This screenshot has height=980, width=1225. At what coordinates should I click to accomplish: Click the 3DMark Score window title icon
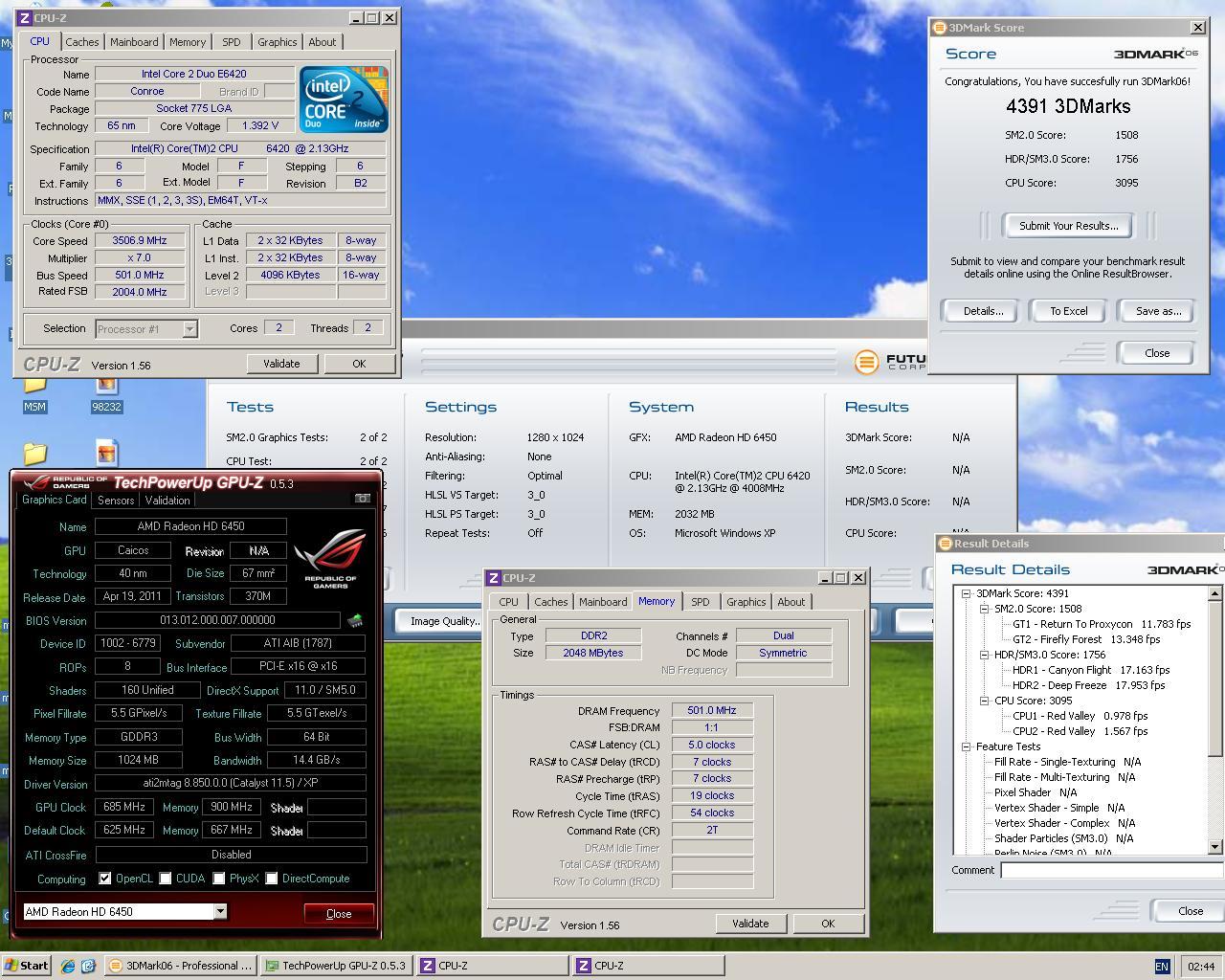[940, 28]
